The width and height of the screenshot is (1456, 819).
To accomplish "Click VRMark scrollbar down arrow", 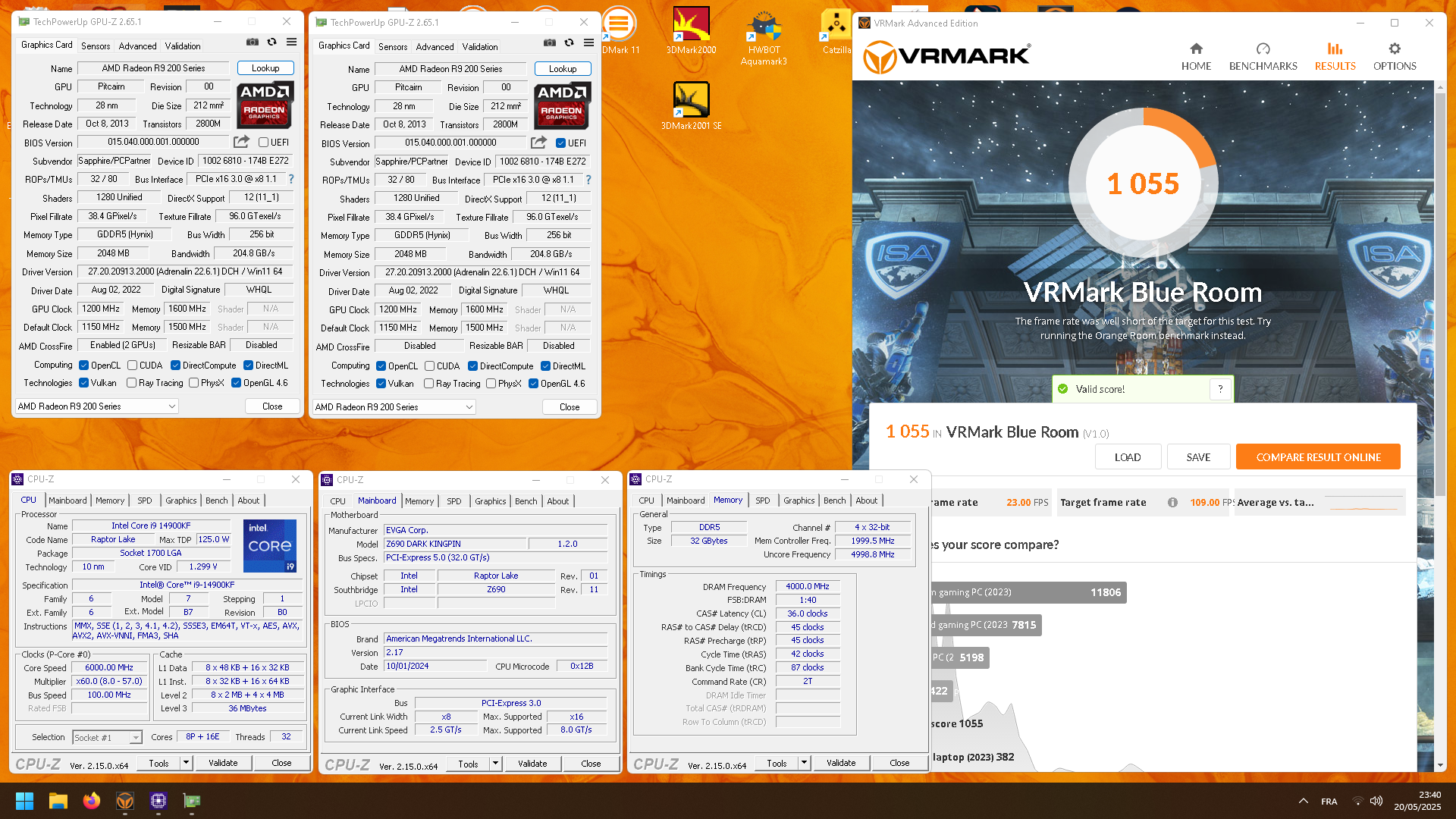I will pyautogui.click(x=1441, y=766).
